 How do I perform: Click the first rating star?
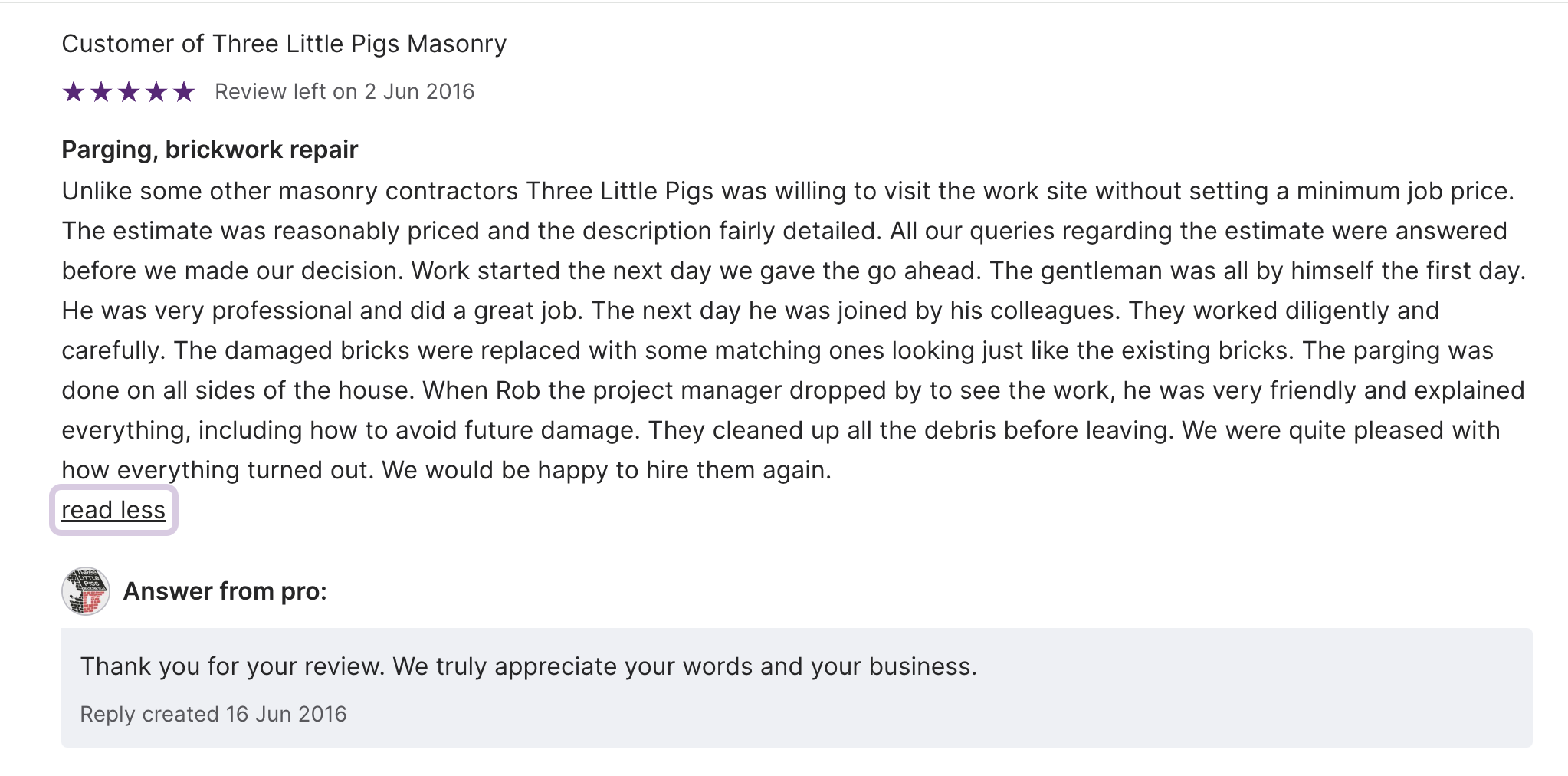pos(74,92)
